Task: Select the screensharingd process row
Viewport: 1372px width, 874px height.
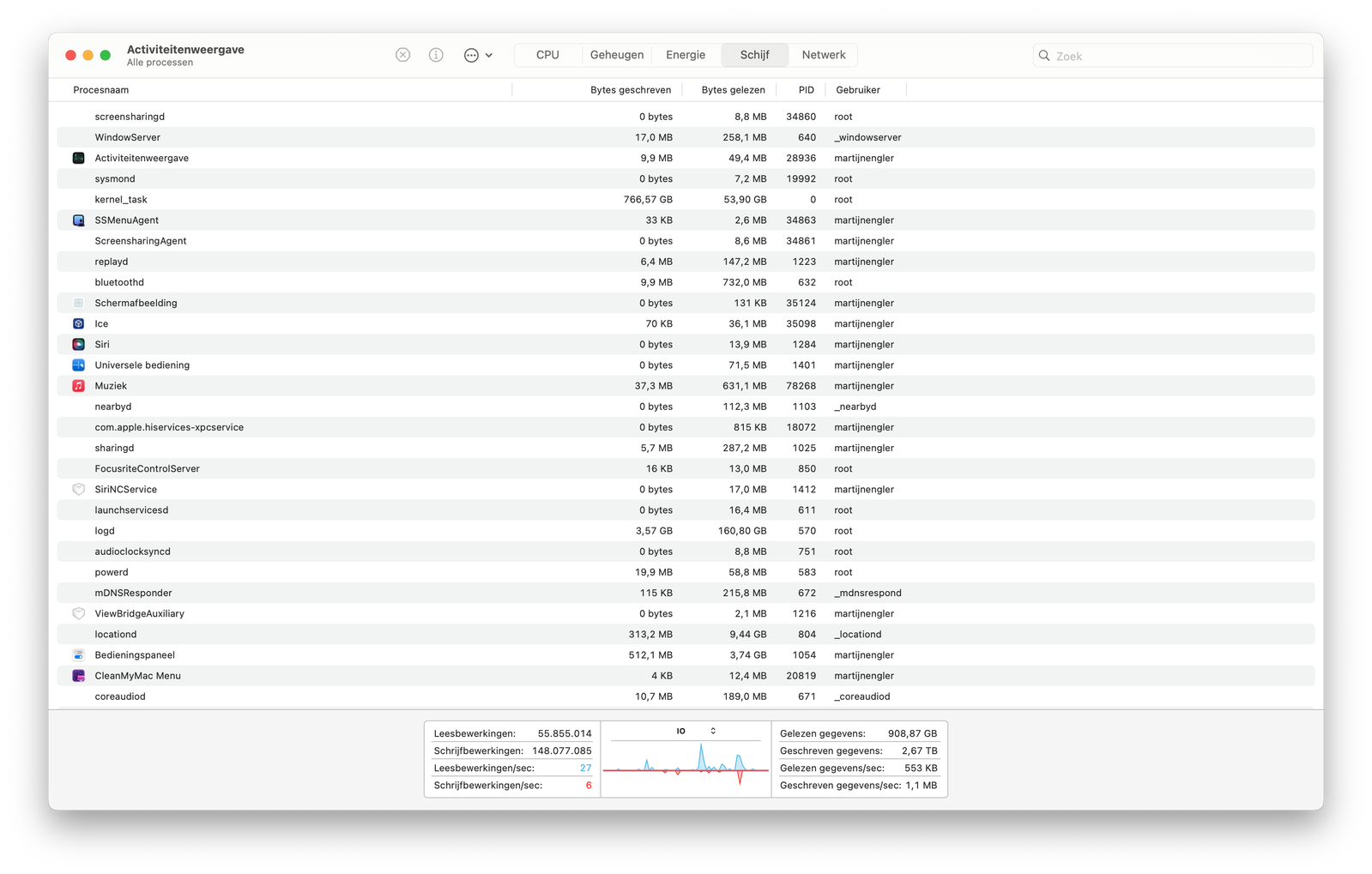Action: pos(686,117)
